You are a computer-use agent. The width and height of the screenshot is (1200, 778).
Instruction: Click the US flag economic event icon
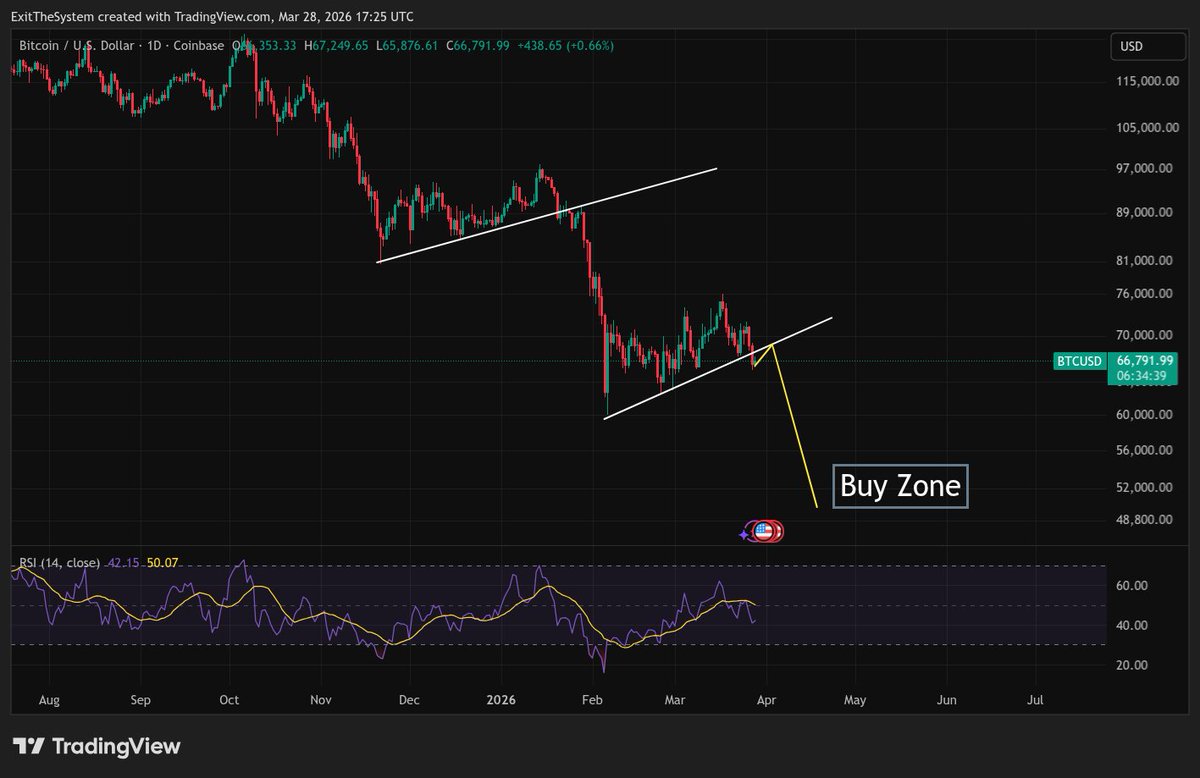point(763,532)
